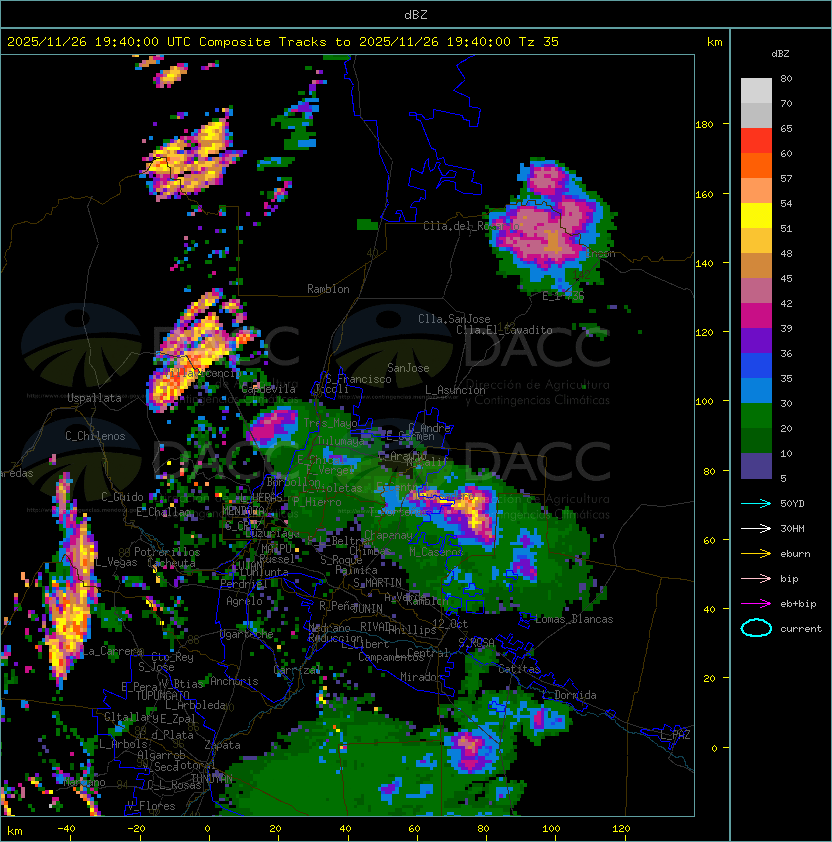Select the royal blue 35–36 dBZ swatch

pos(756,365)
